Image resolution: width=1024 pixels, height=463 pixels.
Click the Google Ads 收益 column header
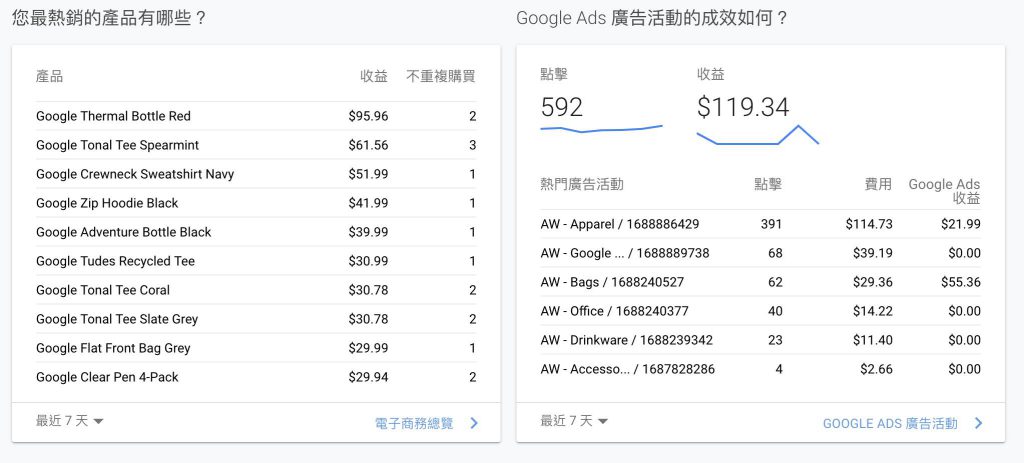(x=944, y=191)
